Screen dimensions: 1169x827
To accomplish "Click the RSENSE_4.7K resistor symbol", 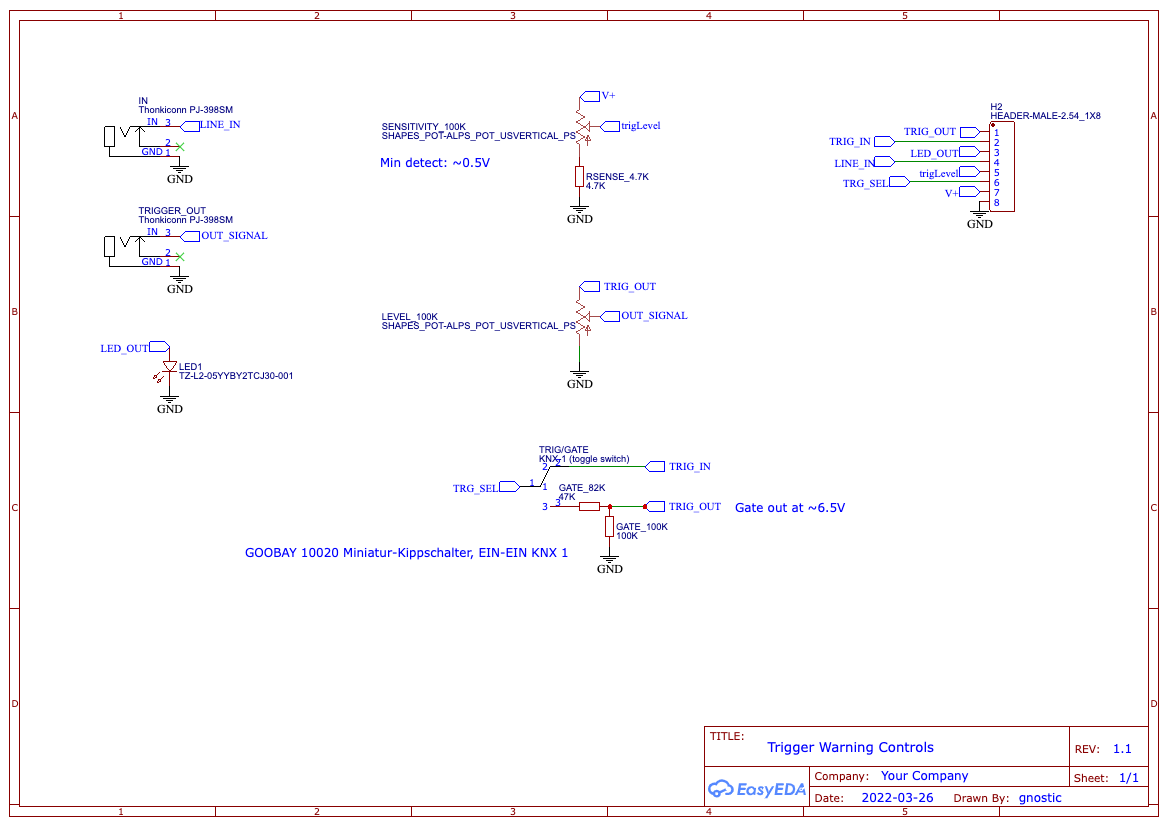I will pos(579,177).
